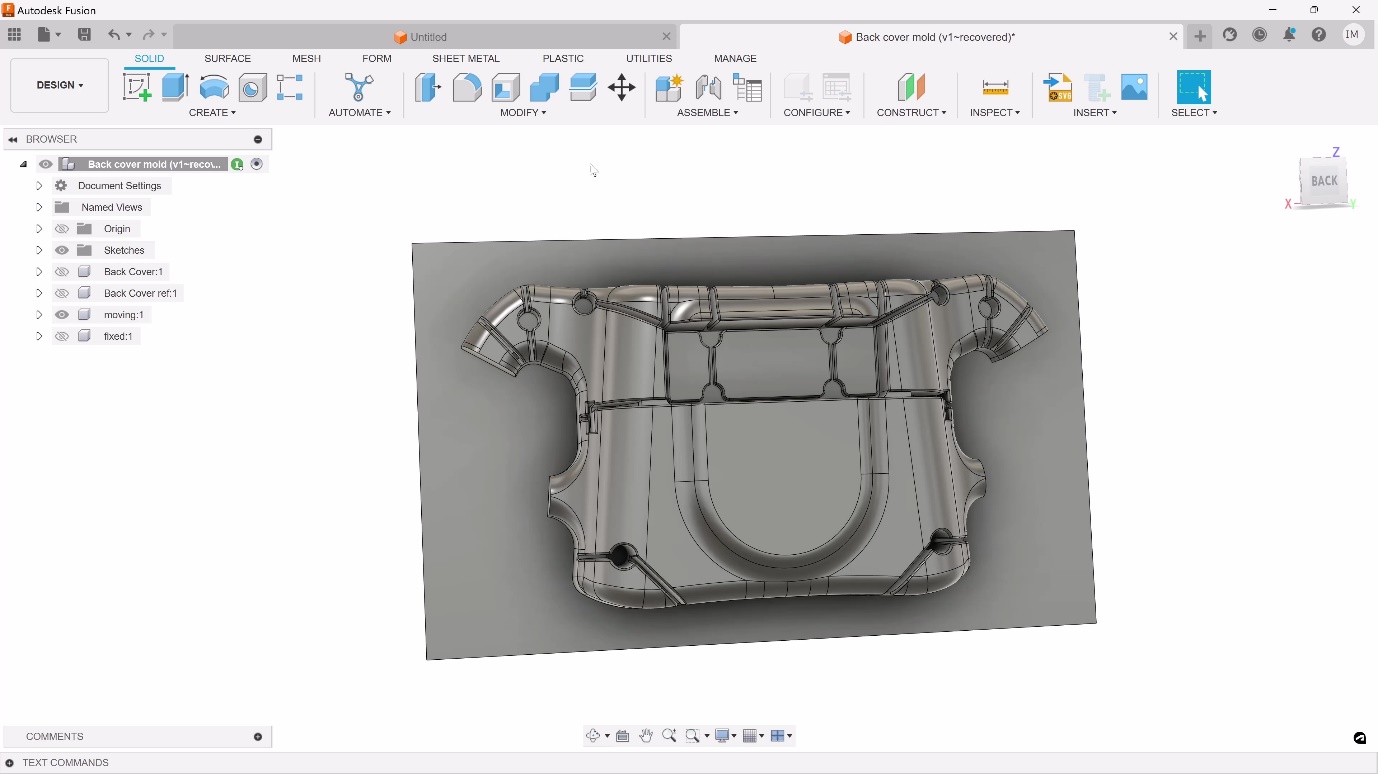The height and width of the screenshot is (774, 1378).
Task: Select the Move/Copy tool
Action: [x=621, y=87]
